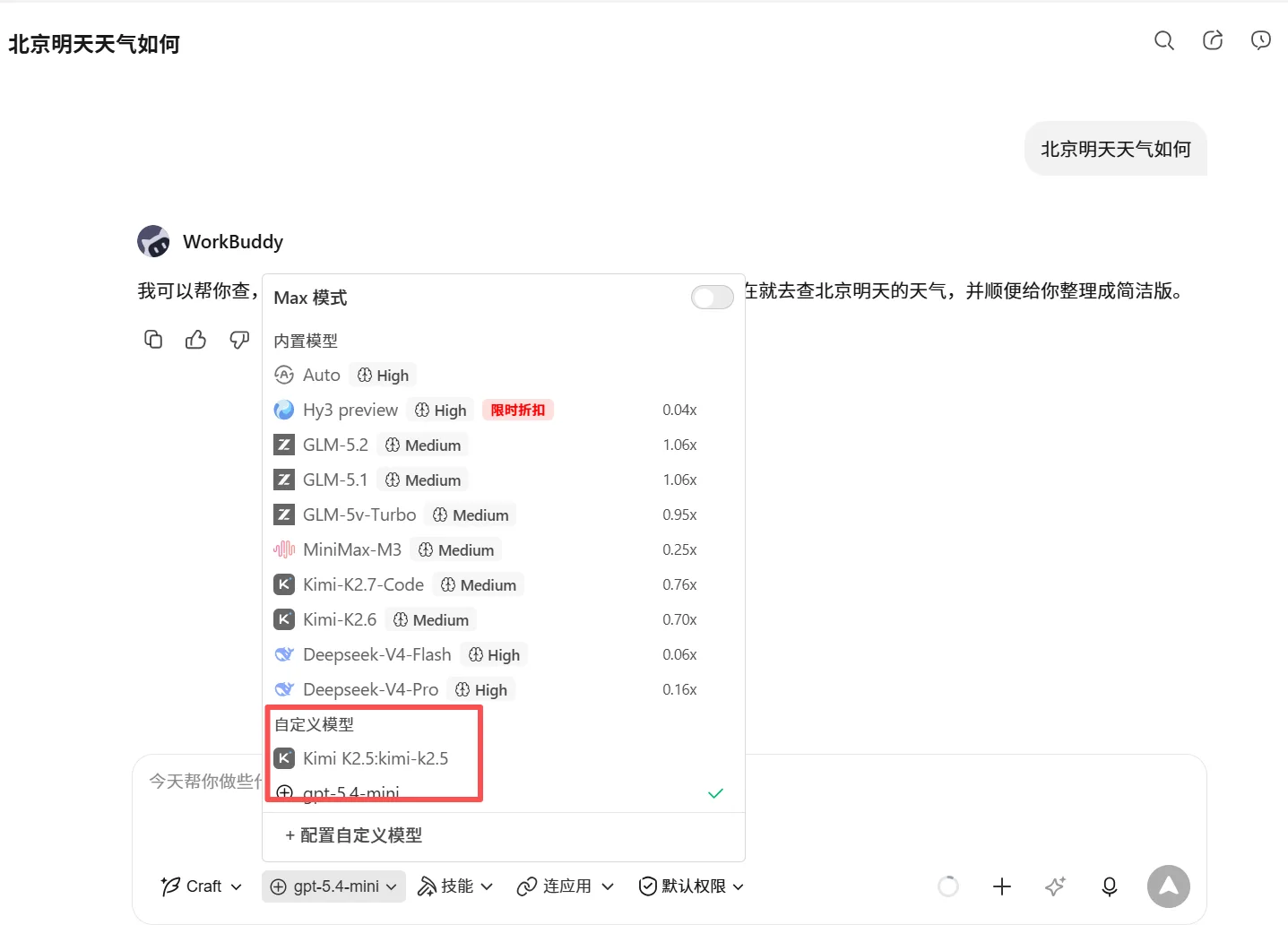Click the round send arrow button
The height and width of the screenshot is (925, 1288).
tap(1169, 886)
